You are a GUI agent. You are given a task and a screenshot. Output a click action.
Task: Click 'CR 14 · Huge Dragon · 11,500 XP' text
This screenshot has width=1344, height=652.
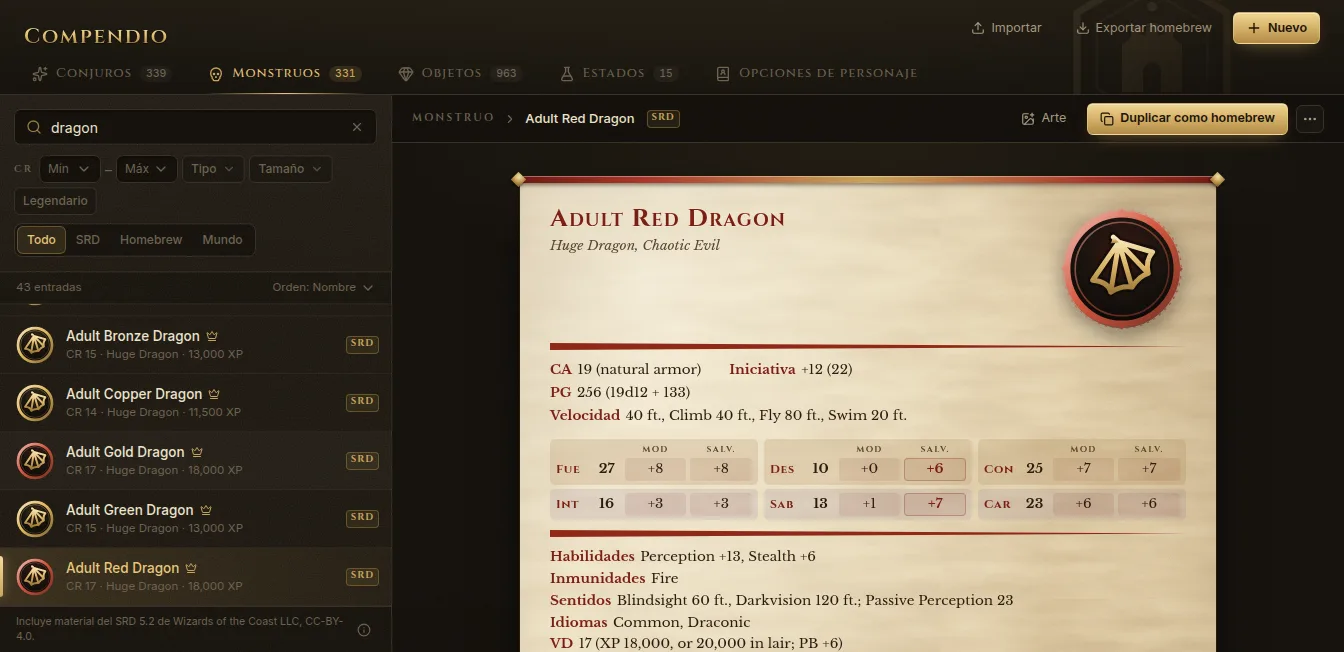coord(153,412)
